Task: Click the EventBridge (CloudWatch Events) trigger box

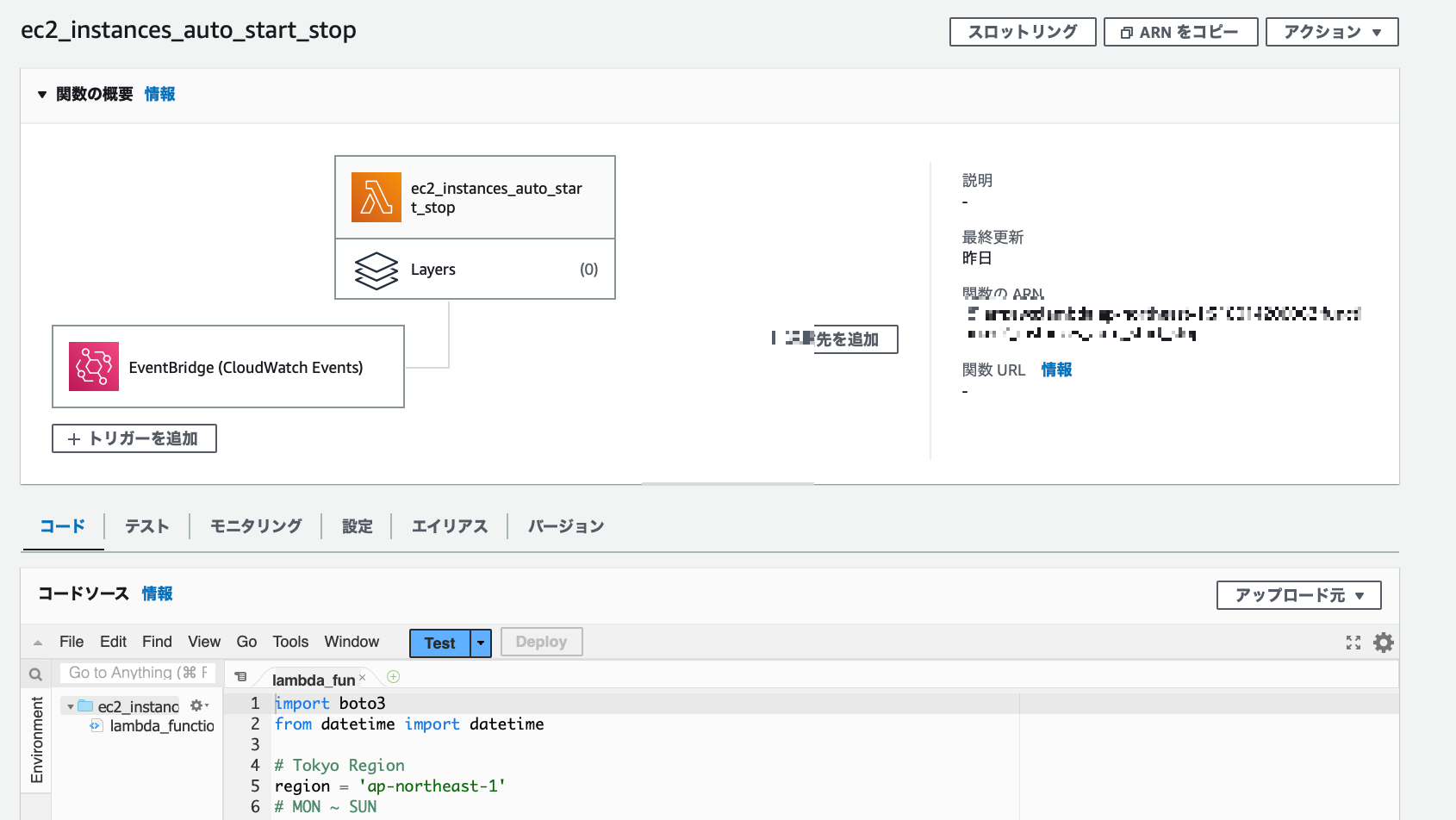Action: tap(228, 366)
